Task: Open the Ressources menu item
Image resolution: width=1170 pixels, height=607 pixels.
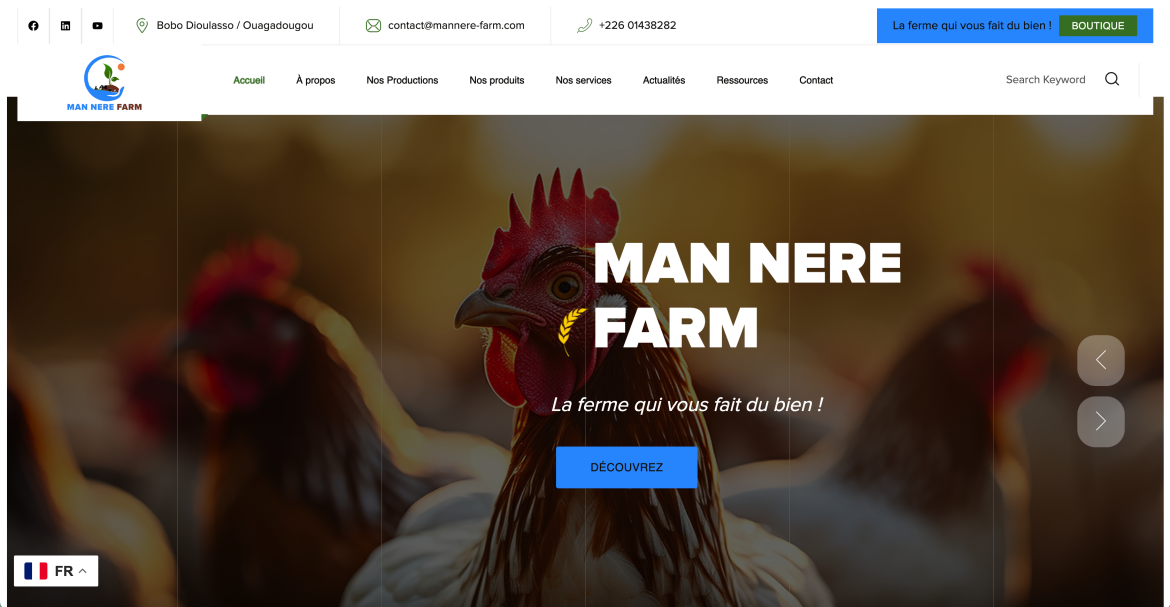Action: point(742,80)
